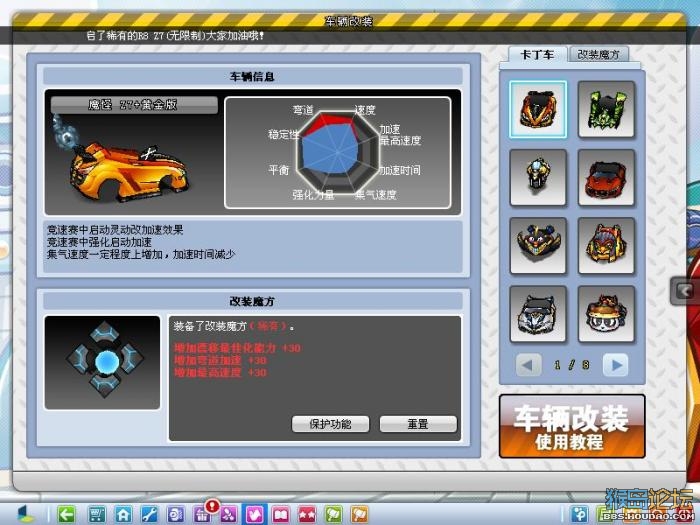Click the red 增加弯道加速 +30 bonus line
Viewport: 700px width, 525px height.
point(220,360)
